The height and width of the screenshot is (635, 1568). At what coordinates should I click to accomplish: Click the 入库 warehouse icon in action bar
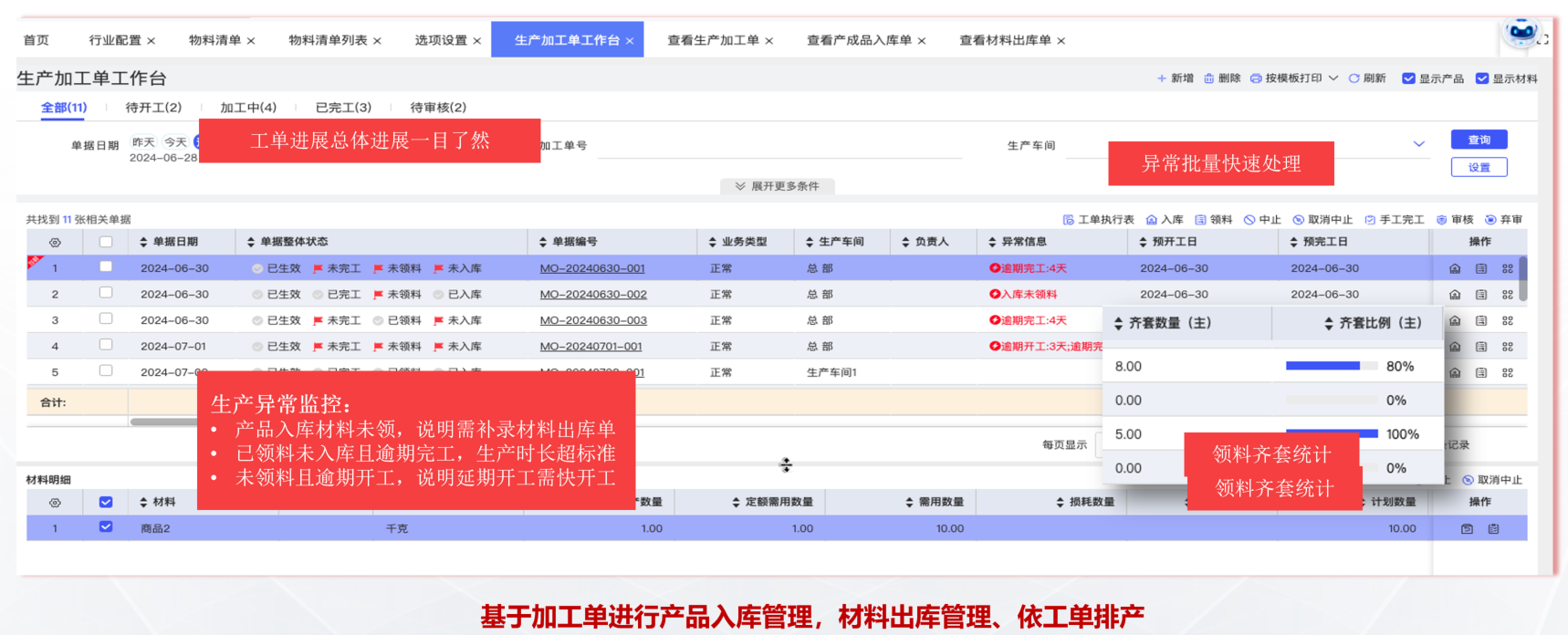1152,220
